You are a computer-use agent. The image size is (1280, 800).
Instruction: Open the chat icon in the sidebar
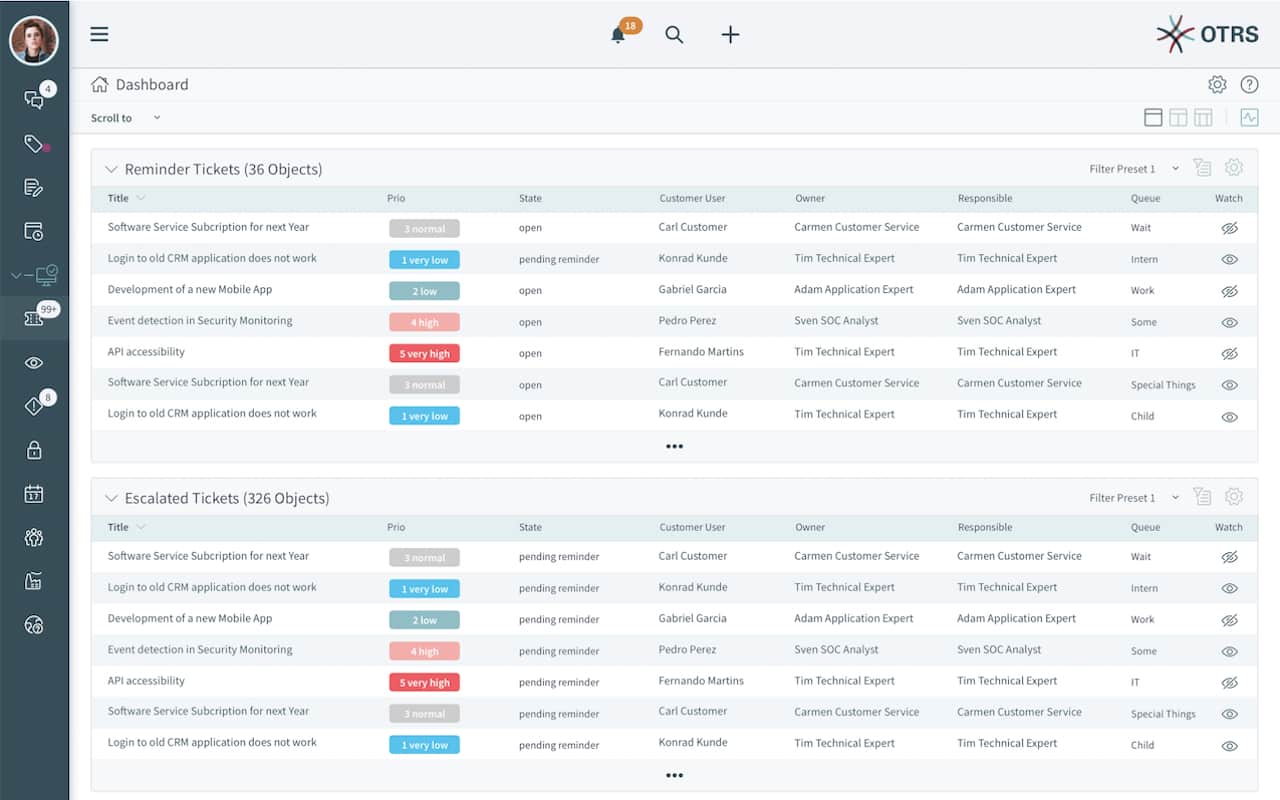[x=33, y=97]
